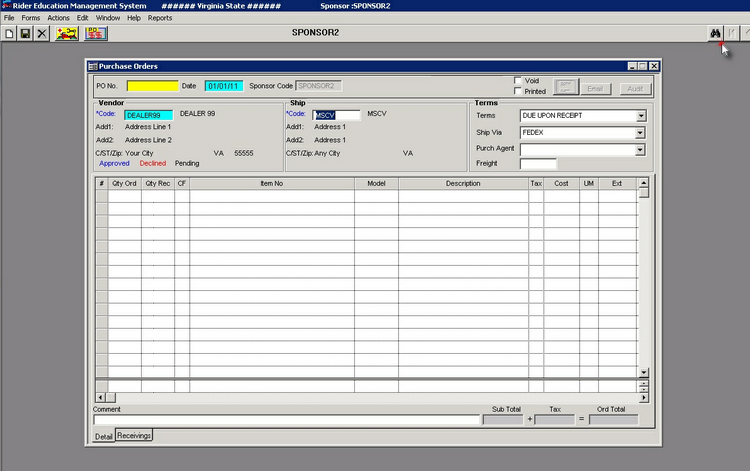Click the Purchase Orders window title icon
Viewport: 750px width, 471px height.
coord(93,66)
